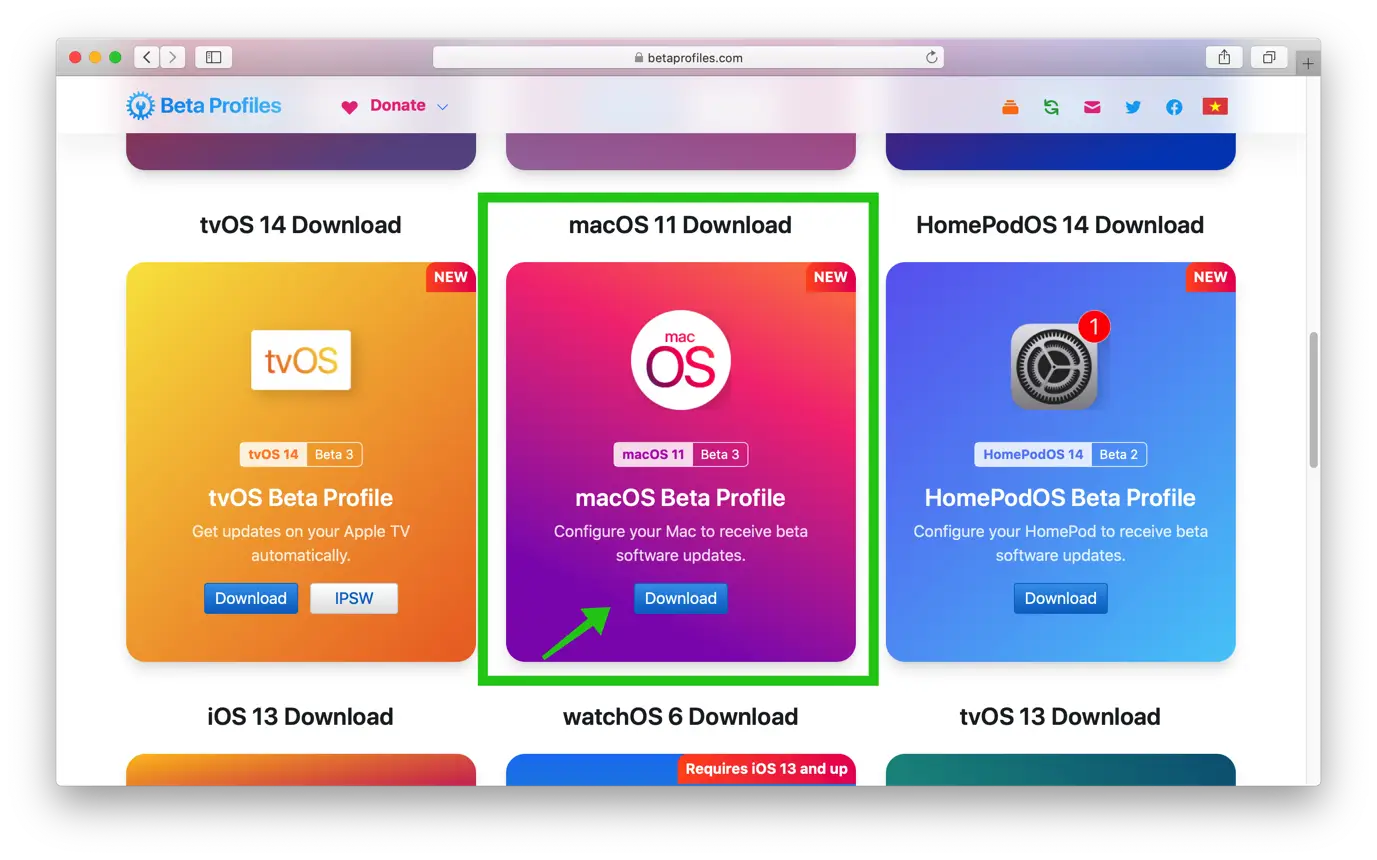Click the Settings gear icon with badge

click(1061, 362)
